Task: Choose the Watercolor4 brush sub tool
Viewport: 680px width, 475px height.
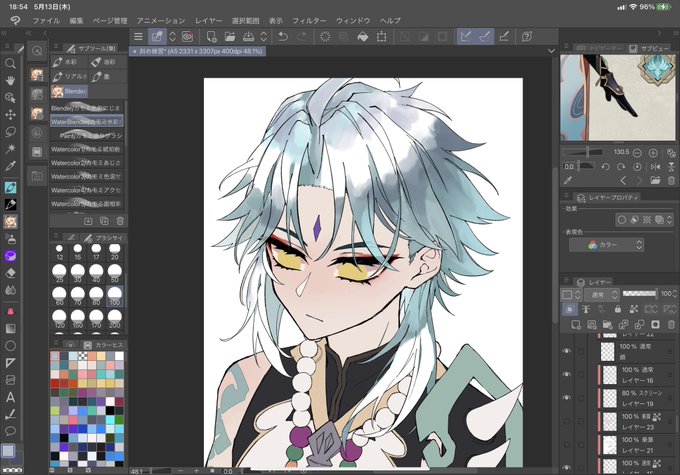Action: [86, 190]
